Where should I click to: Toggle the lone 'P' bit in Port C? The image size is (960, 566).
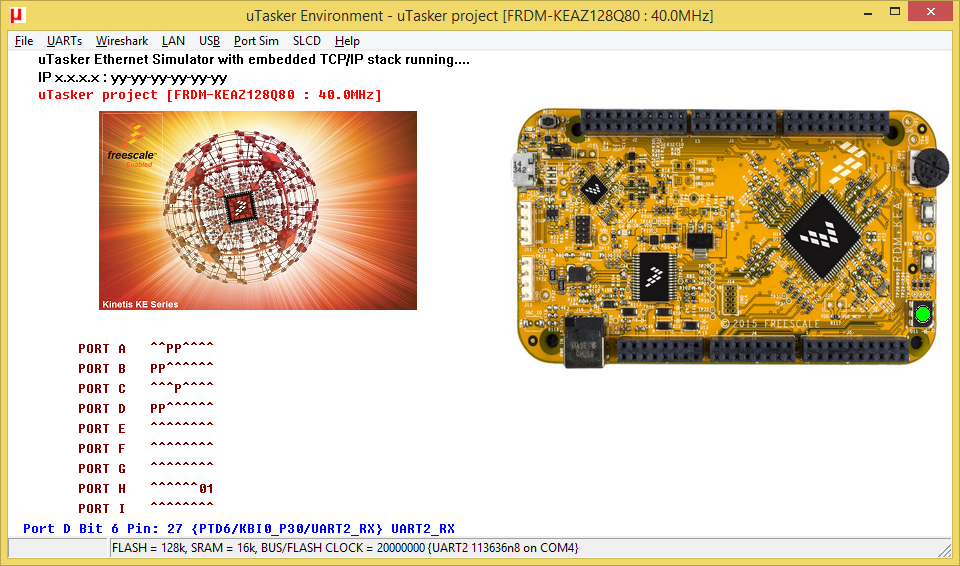(178, 389)
